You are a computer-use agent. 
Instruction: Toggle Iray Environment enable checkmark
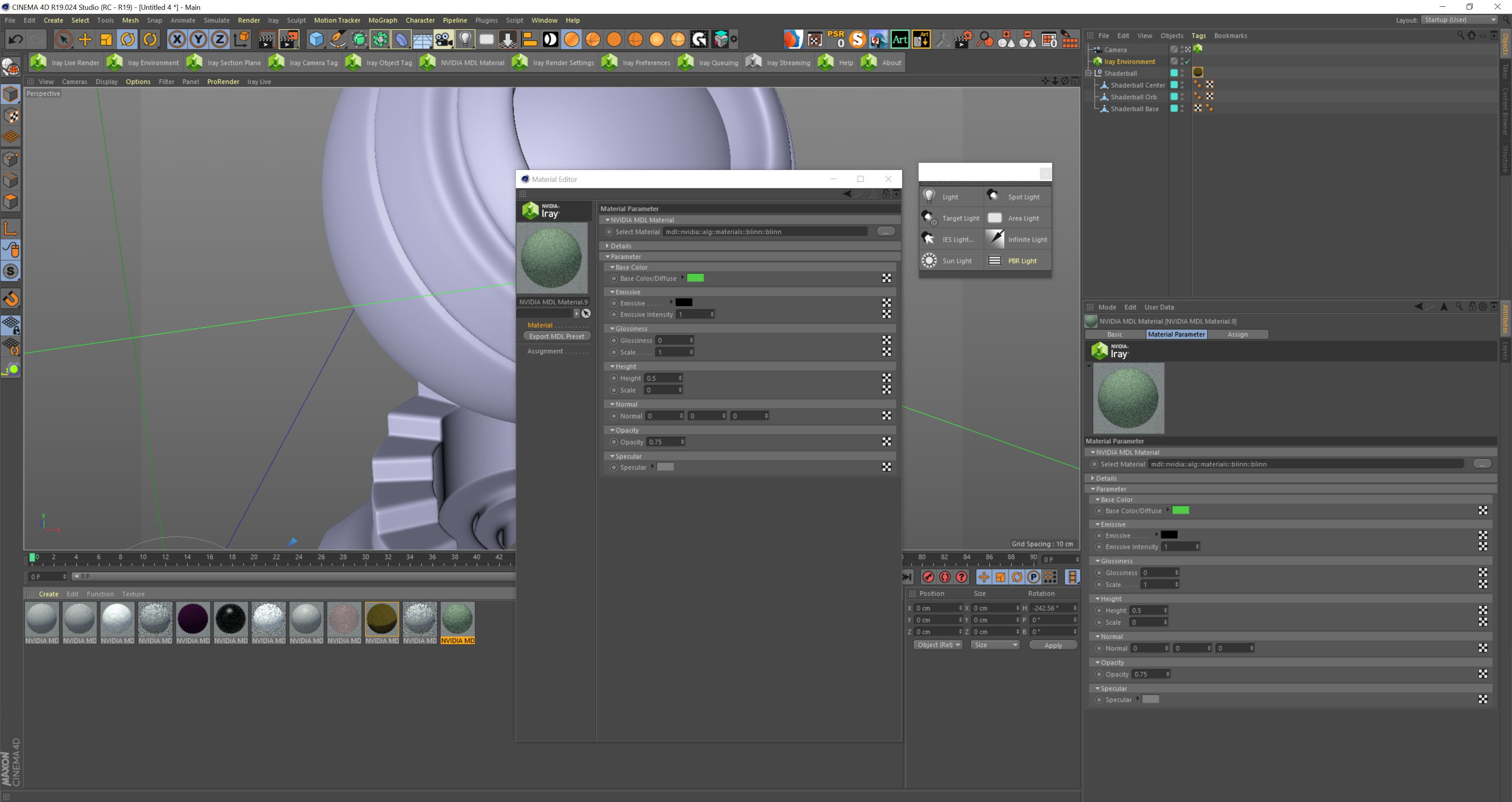click(x=1188, y=62)
